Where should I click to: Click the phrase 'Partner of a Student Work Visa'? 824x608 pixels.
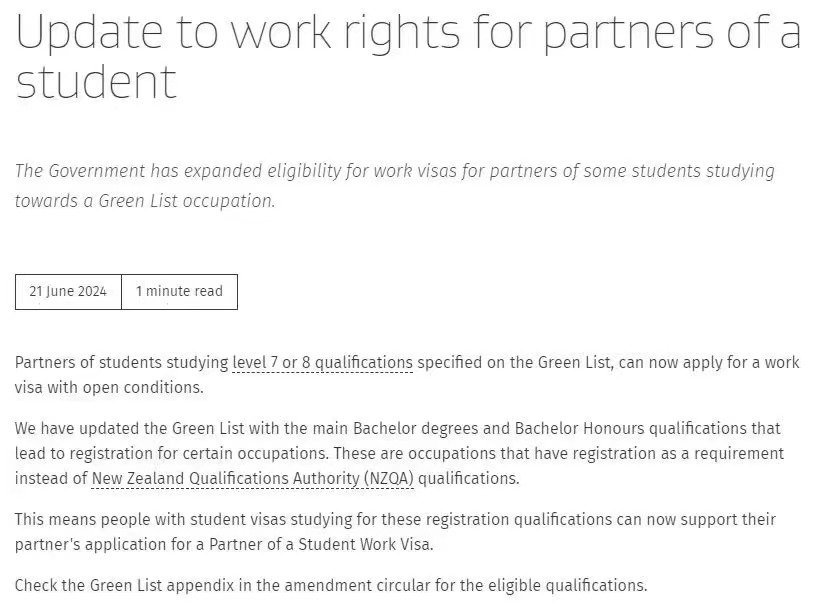click(x=320, y=544)
